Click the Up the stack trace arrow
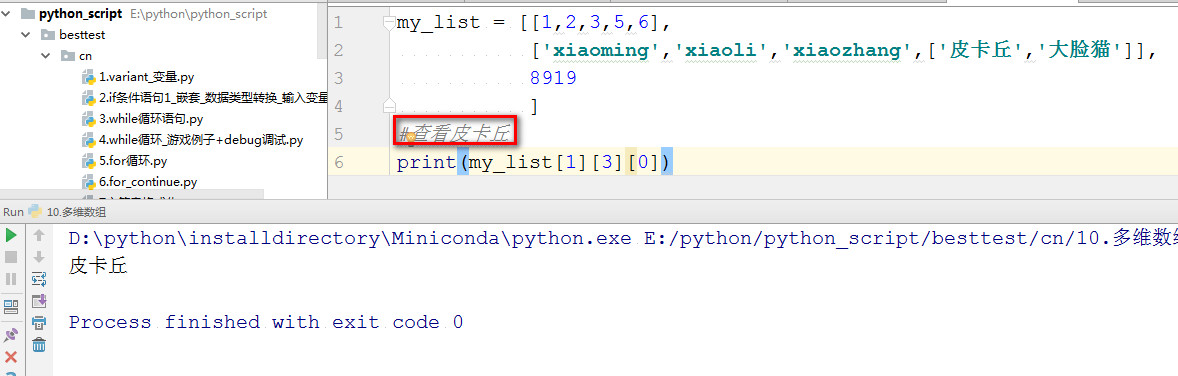1178x376 pixels. (39, 235)
